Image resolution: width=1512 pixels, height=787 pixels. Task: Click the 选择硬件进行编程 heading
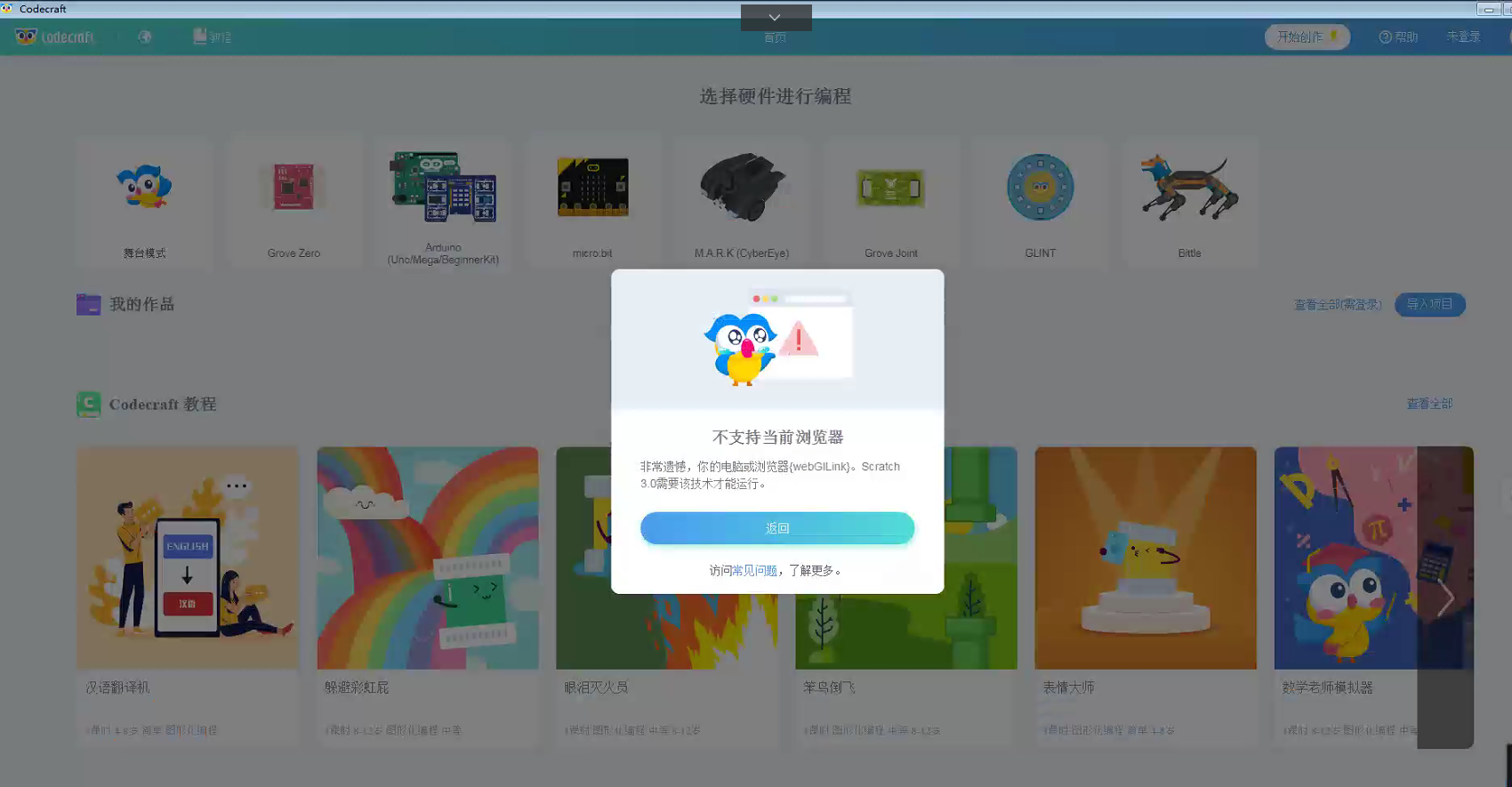pyautogui.click(x=776, y=96)
